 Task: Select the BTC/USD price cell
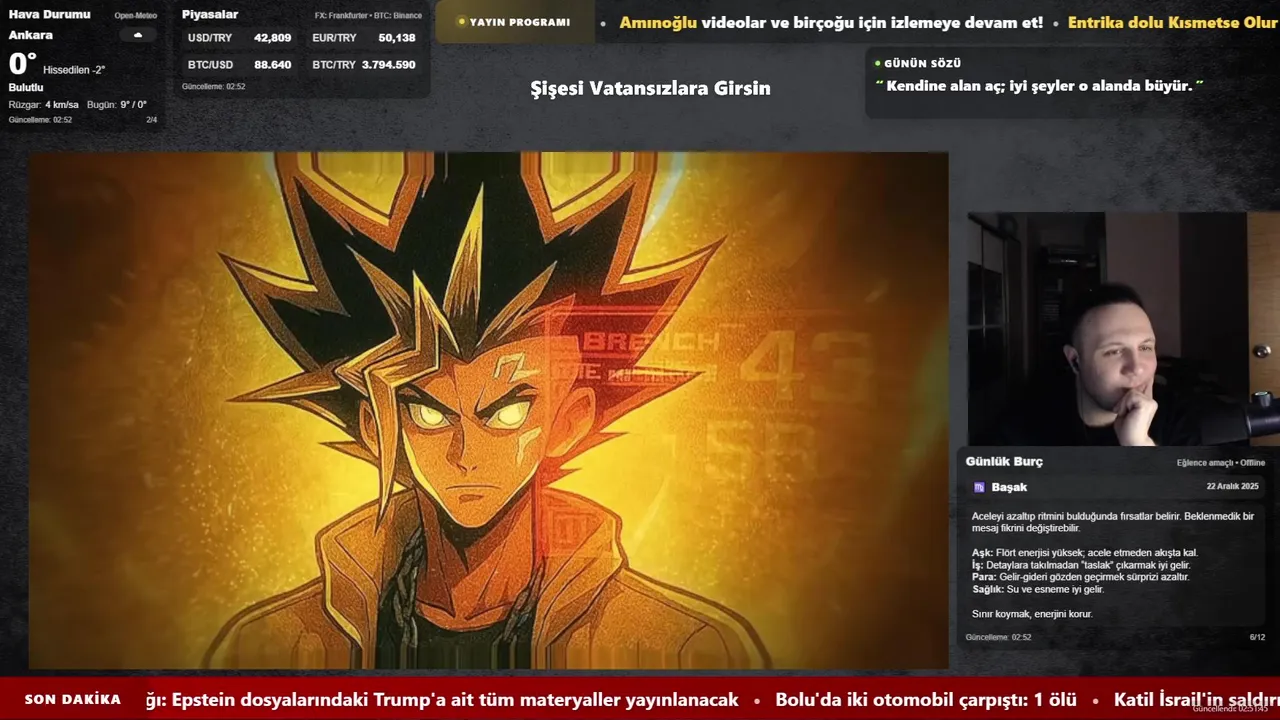pyautogui.click(x=240, y=64)
